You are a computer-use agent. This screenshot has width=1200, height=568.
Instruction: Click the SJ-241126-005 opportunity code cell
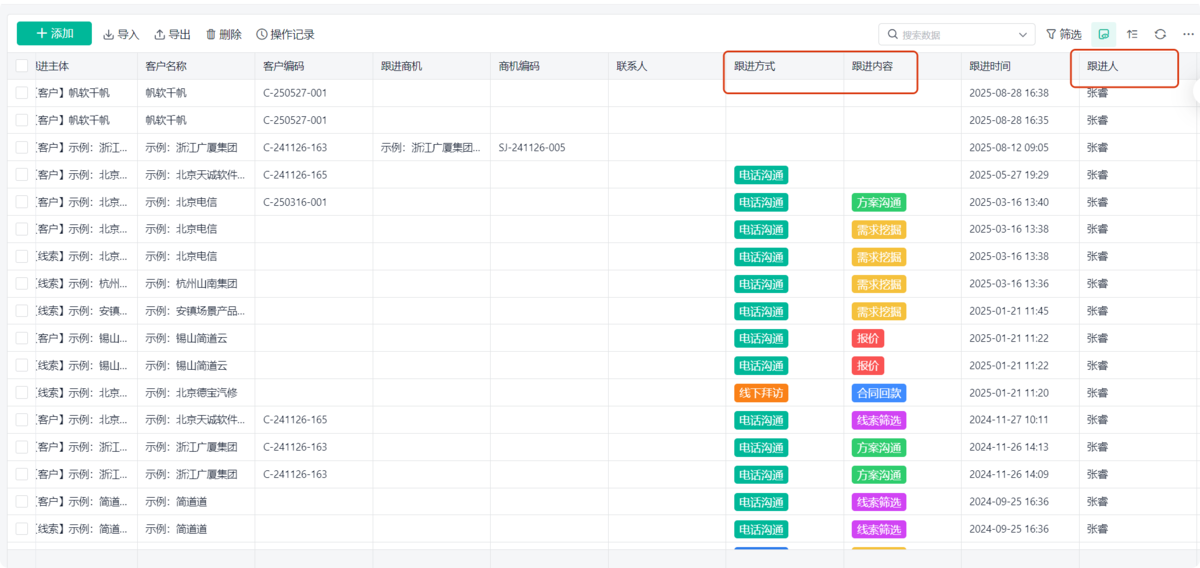[x=532, y=148]
